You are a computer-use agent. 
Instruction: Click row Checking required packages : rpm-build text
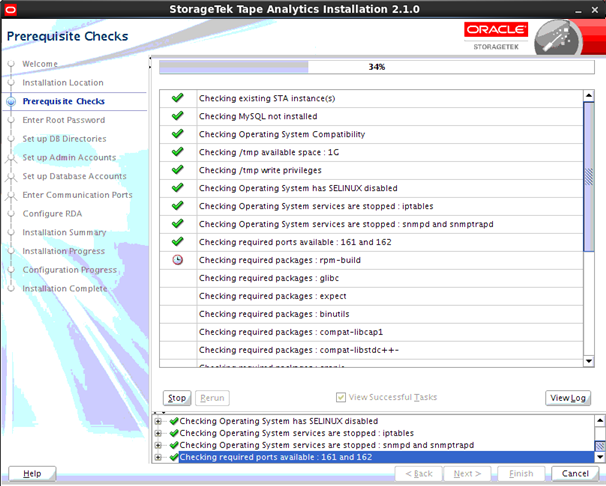[280, 260]
